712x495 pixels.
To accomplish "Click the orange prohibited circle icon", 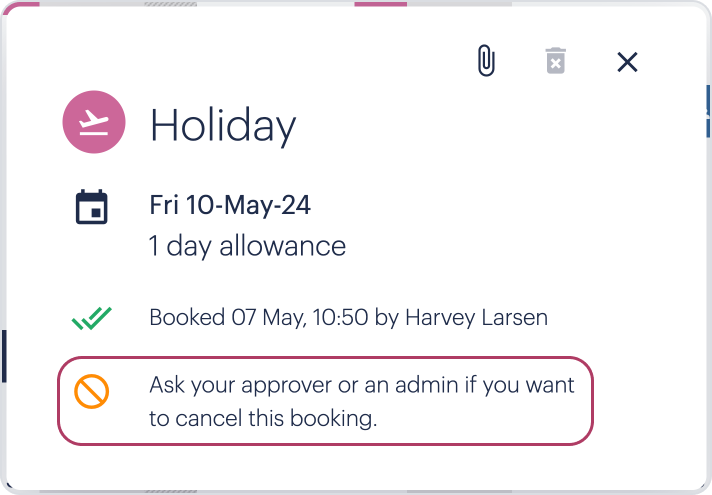I will 92,391.
